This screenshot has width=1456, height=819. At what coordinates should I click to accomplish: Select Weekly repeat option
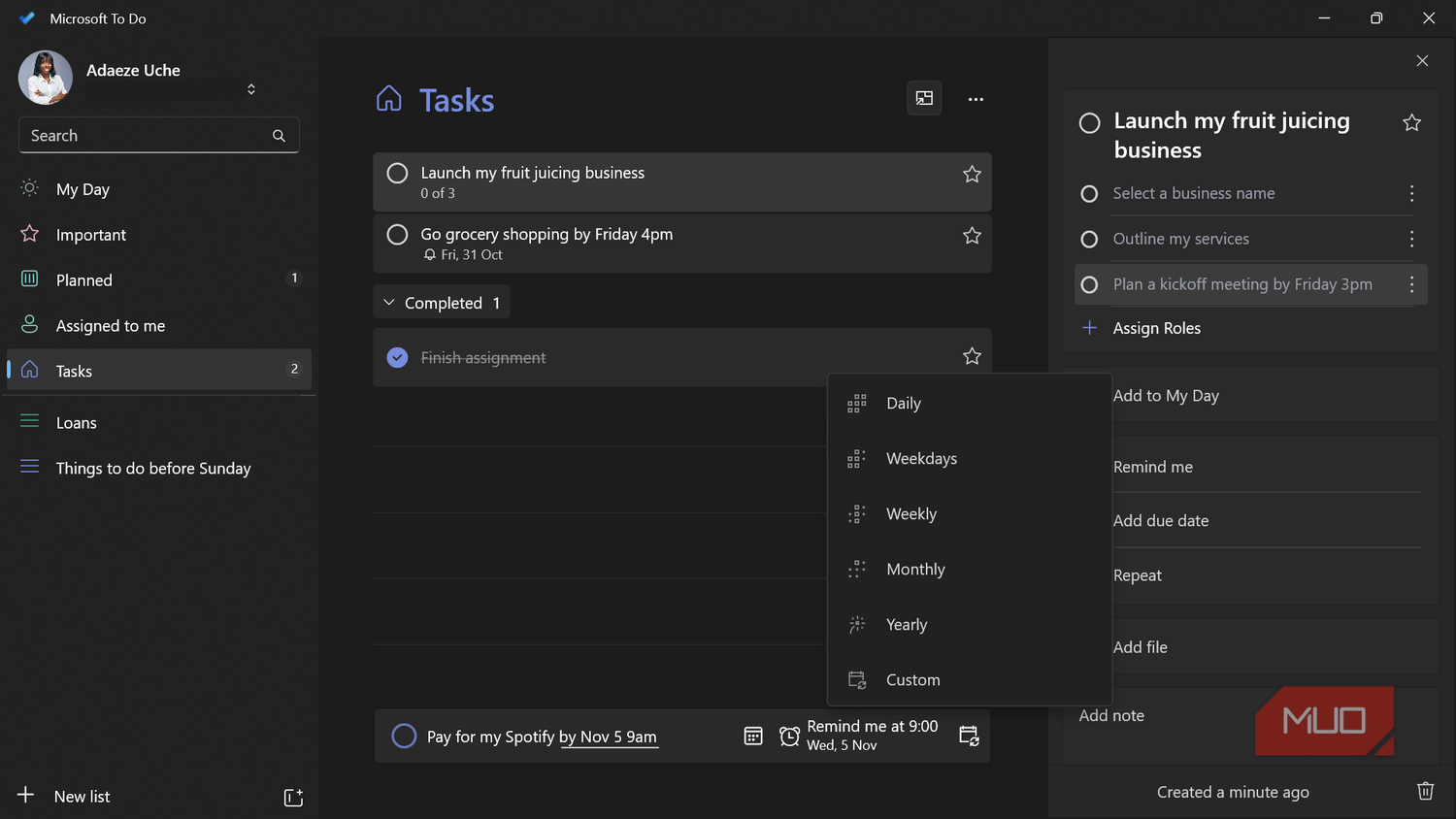click(969, 514)
